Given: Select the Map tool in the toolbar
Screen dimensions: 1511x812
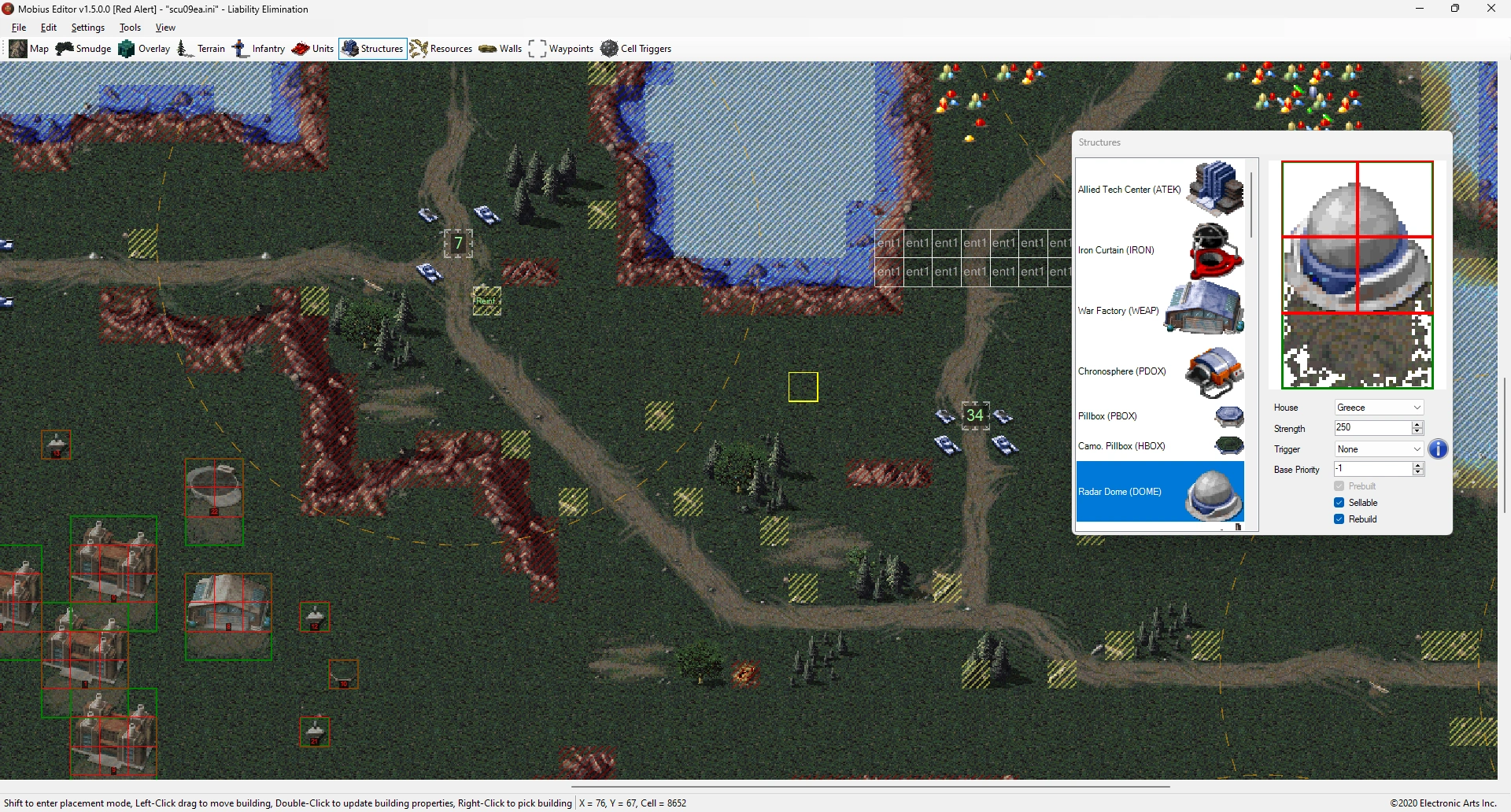Looking at the screenshot, I should pyautogui.click(x=29, y=49).
